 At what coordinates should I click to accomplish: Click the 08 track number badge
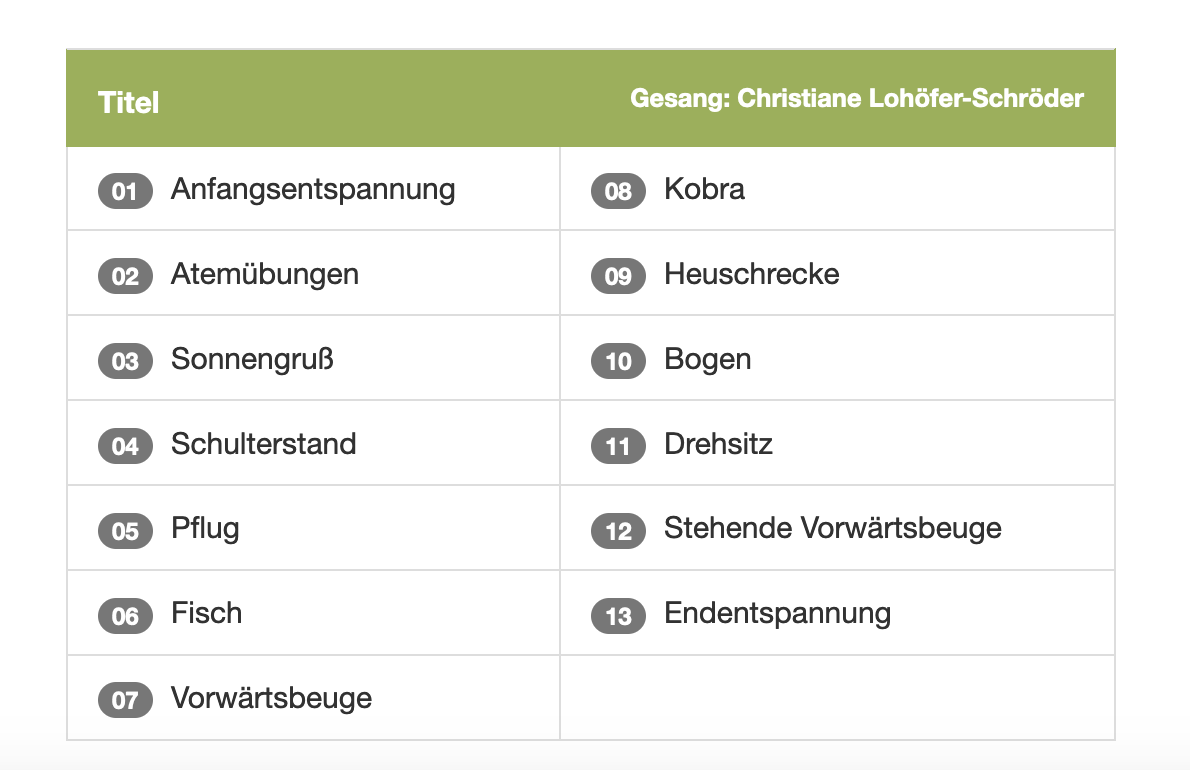pos(619,190)
